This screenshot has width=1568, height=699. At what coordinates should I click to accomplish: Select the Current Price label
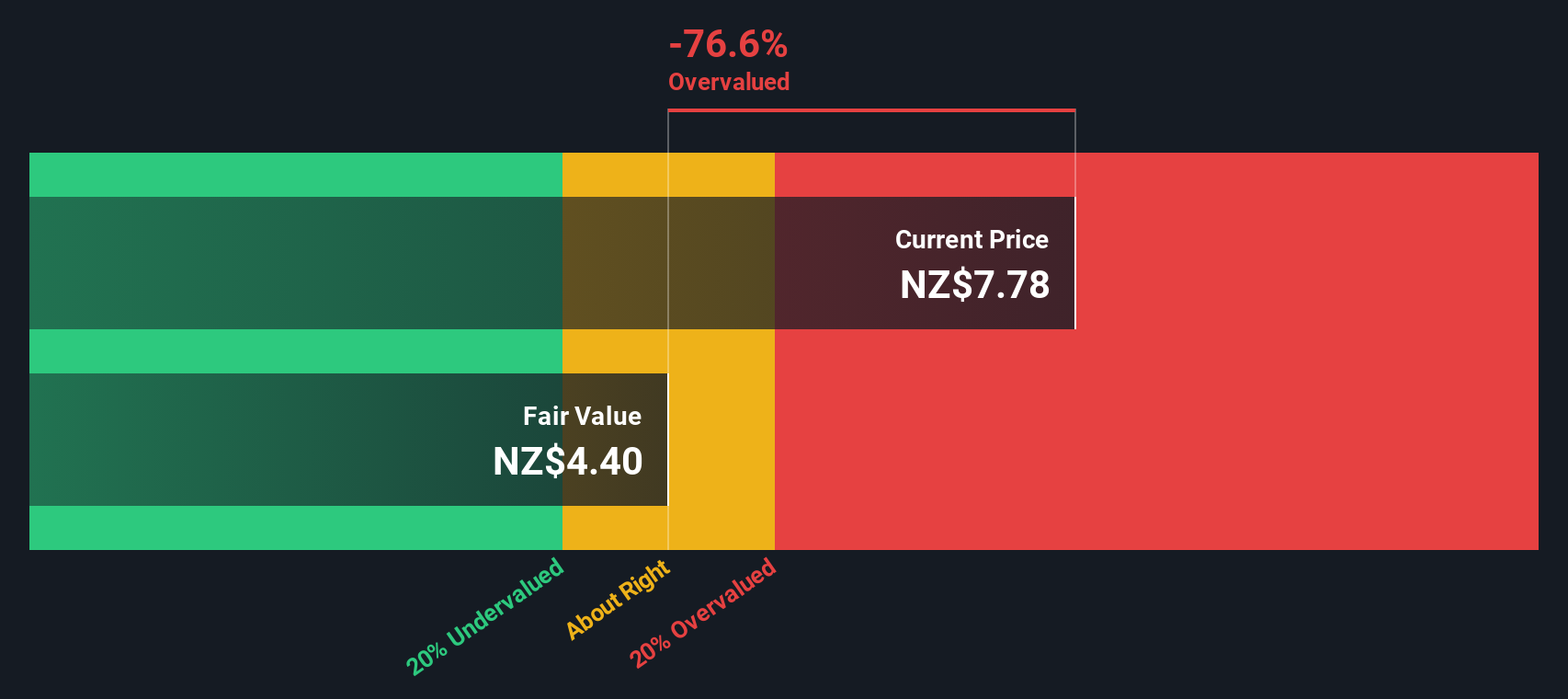pyautogui.click(x=971, y=239)
